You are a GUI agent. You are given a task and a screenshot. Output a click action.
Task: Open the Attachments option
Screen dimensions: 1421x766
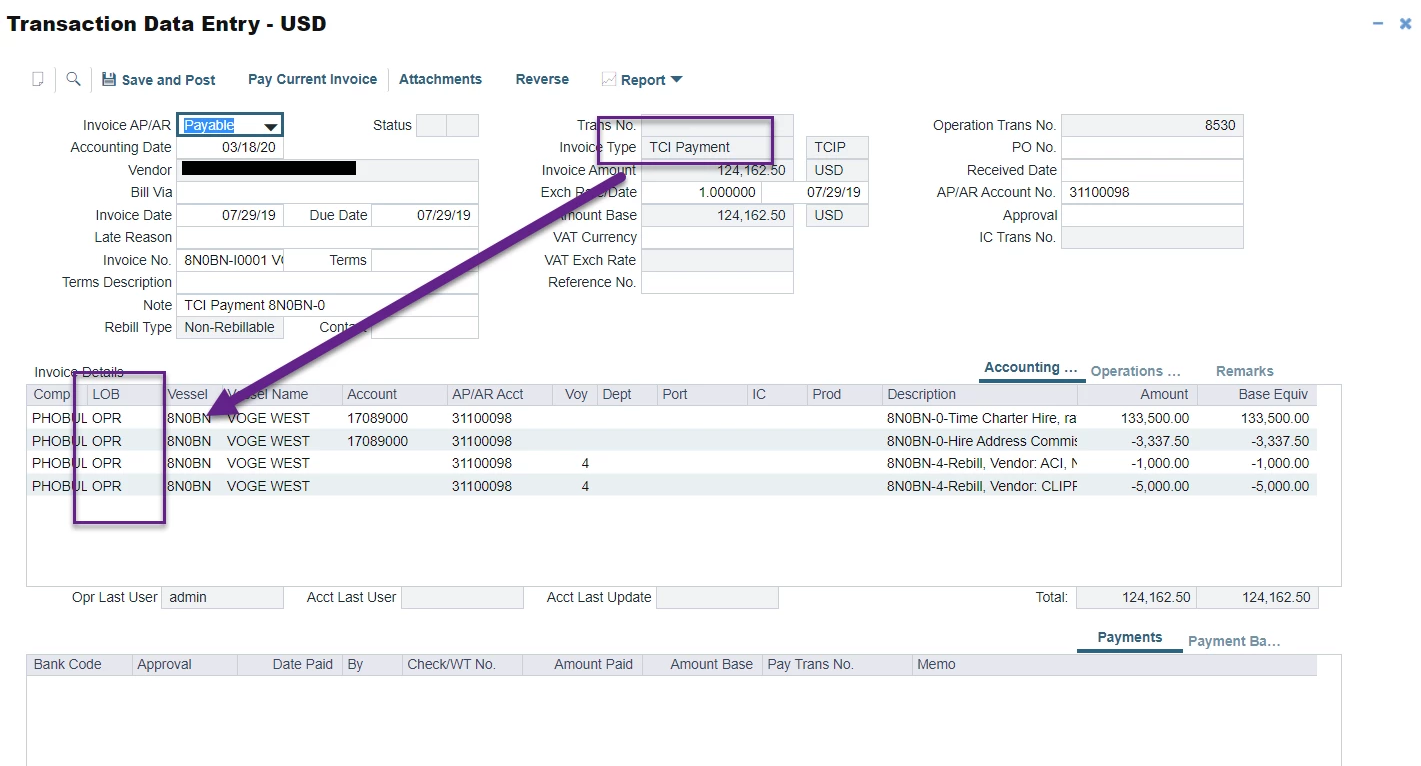tap(440, 80)
